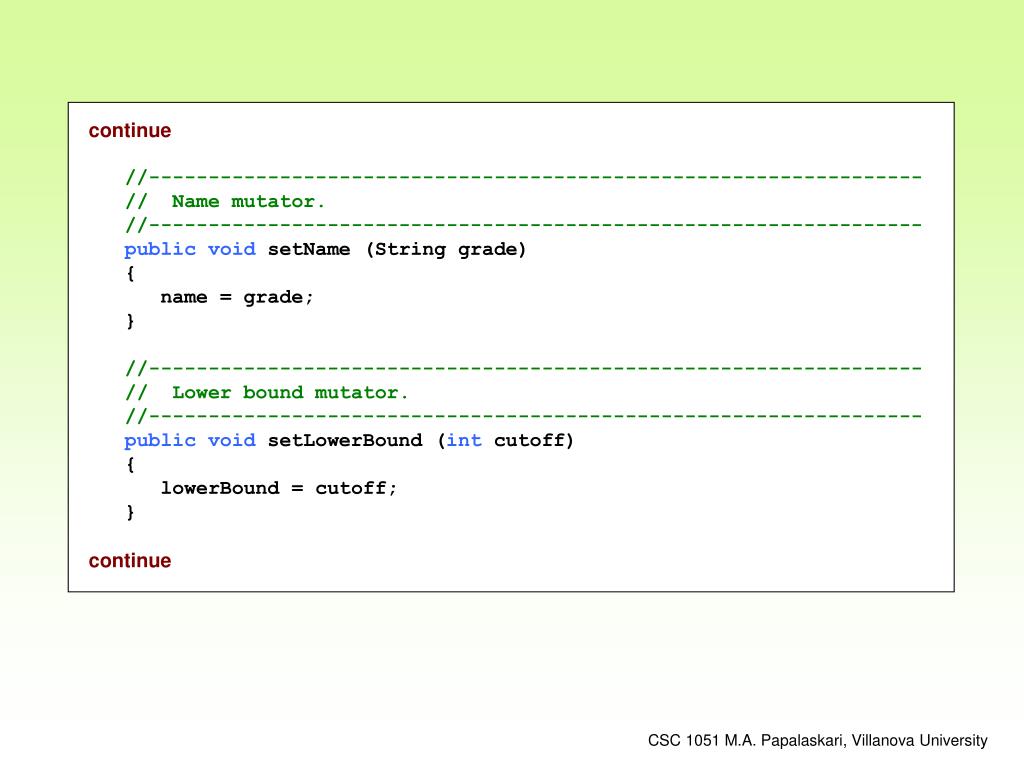This screenshot has height=768, width=1024.
Task: Click the Villanova University footer credit text
Action: pos(817,741)
